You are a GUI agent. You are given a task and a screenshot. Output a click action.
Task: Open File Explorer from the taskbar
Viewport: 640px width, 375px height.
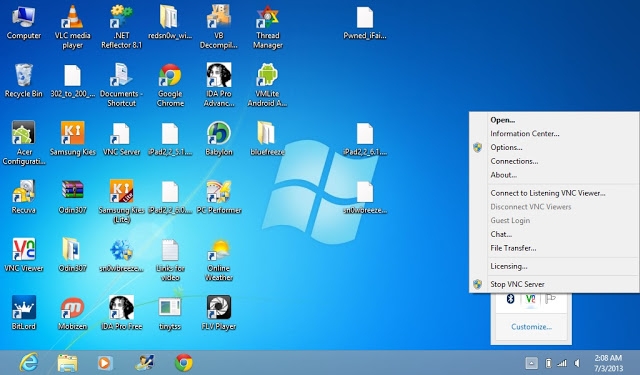point(68,363)
